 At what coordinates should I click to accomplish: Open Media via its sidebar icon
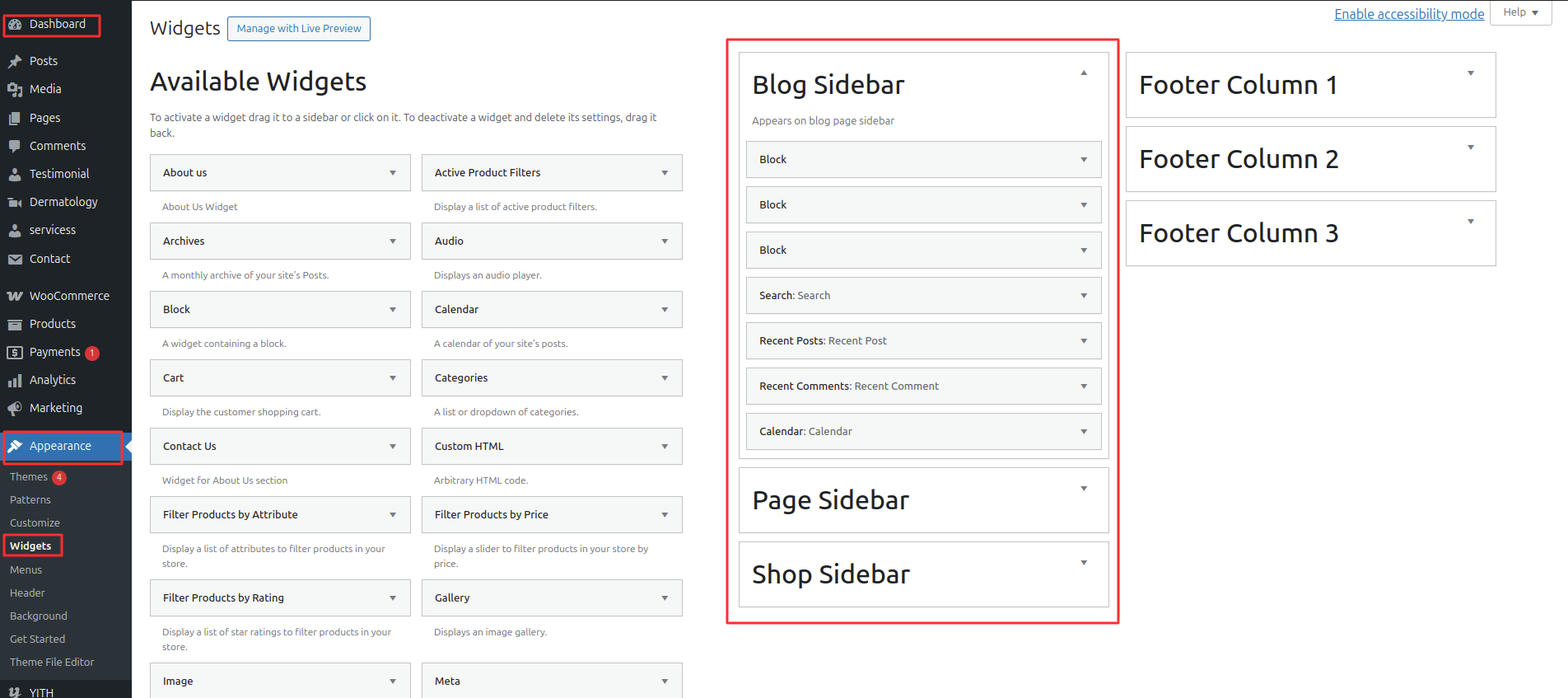pos(15,89)
